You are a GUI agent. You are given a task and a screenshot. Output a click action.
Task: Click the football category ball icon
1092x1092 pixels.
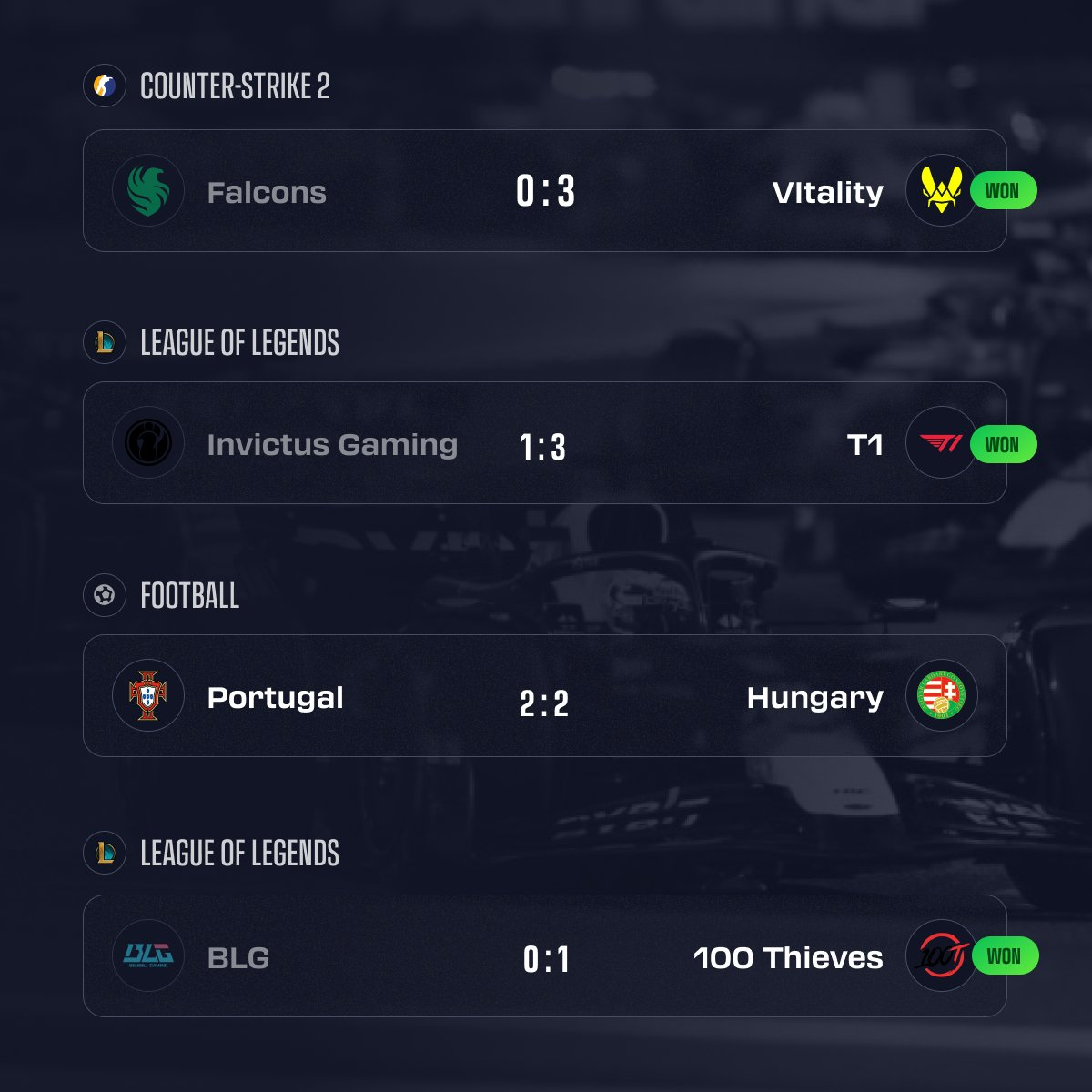click(104, 595)
